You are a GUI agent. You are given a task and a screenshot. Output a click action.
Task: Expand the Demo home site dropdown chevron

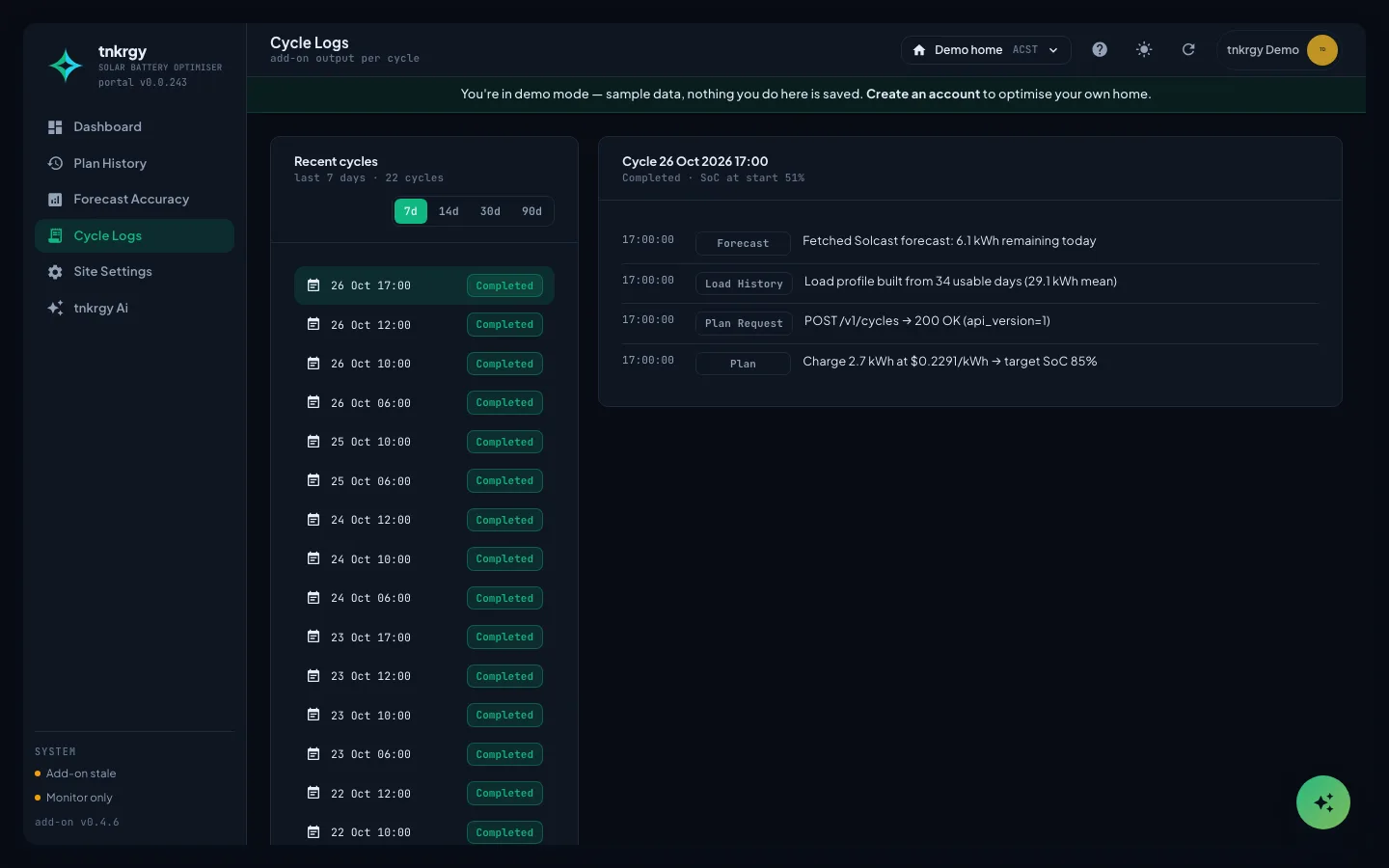click(1053, 50)
